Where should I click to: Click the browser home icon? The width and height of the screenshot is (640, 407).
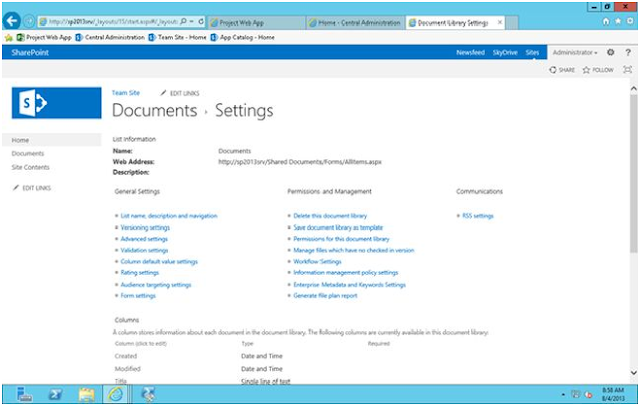pyautogui.click(x=606, y=21)
